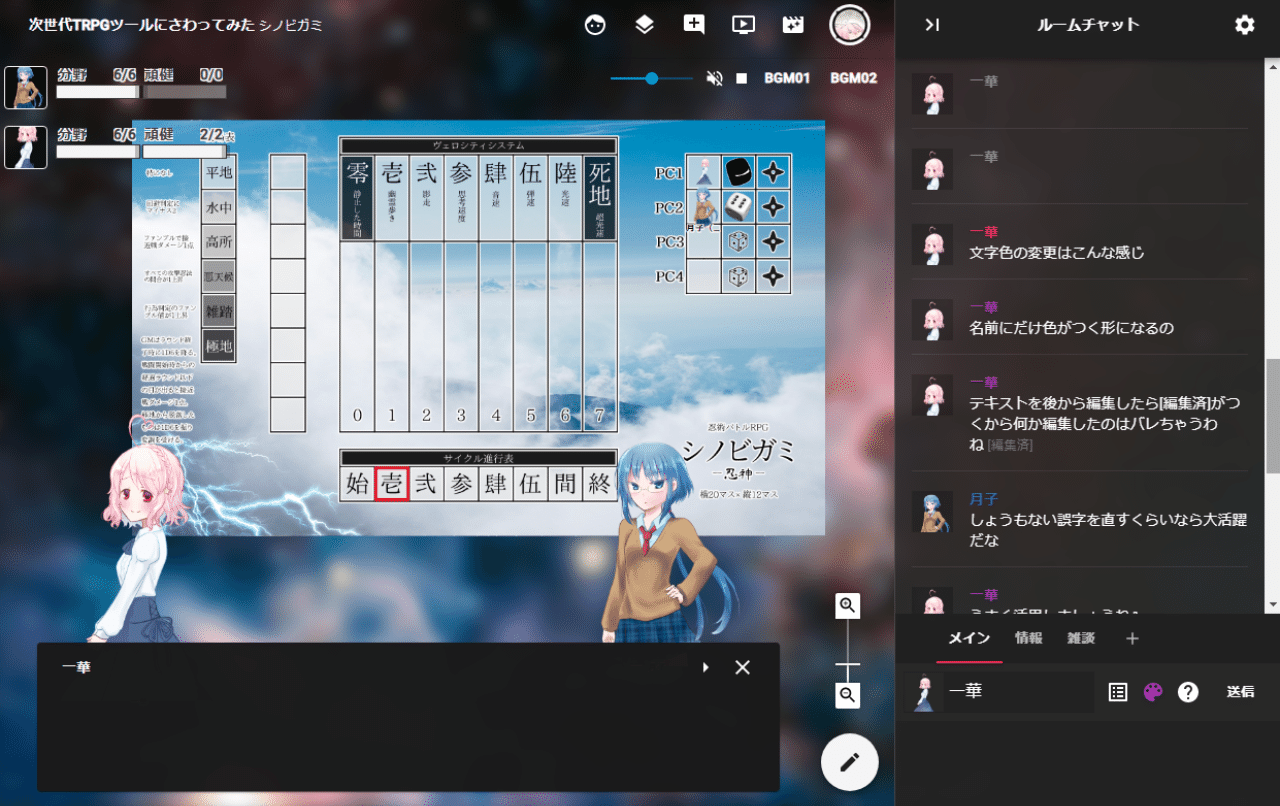Image resolution: width=1280 pixels, height=806 pixels.
Task: Click the message 文字色の変更はこんな感じ
Action: 1057,253
